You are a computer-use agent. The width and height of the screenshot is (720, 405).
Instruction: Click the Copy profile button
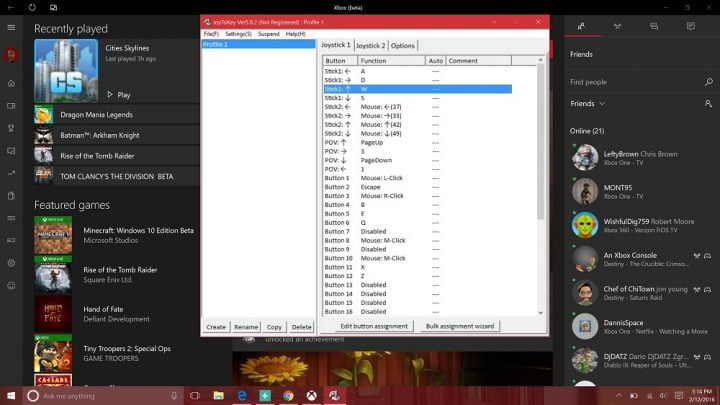274,327
